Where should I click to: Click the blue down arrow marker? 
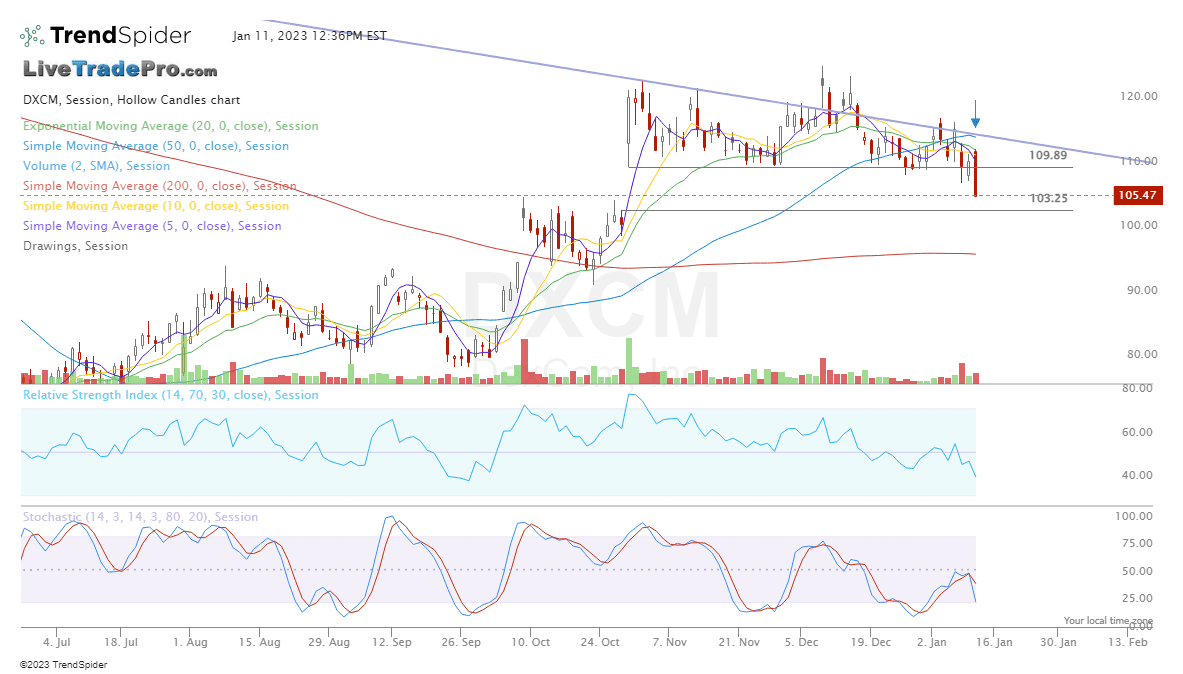point(975,123)
